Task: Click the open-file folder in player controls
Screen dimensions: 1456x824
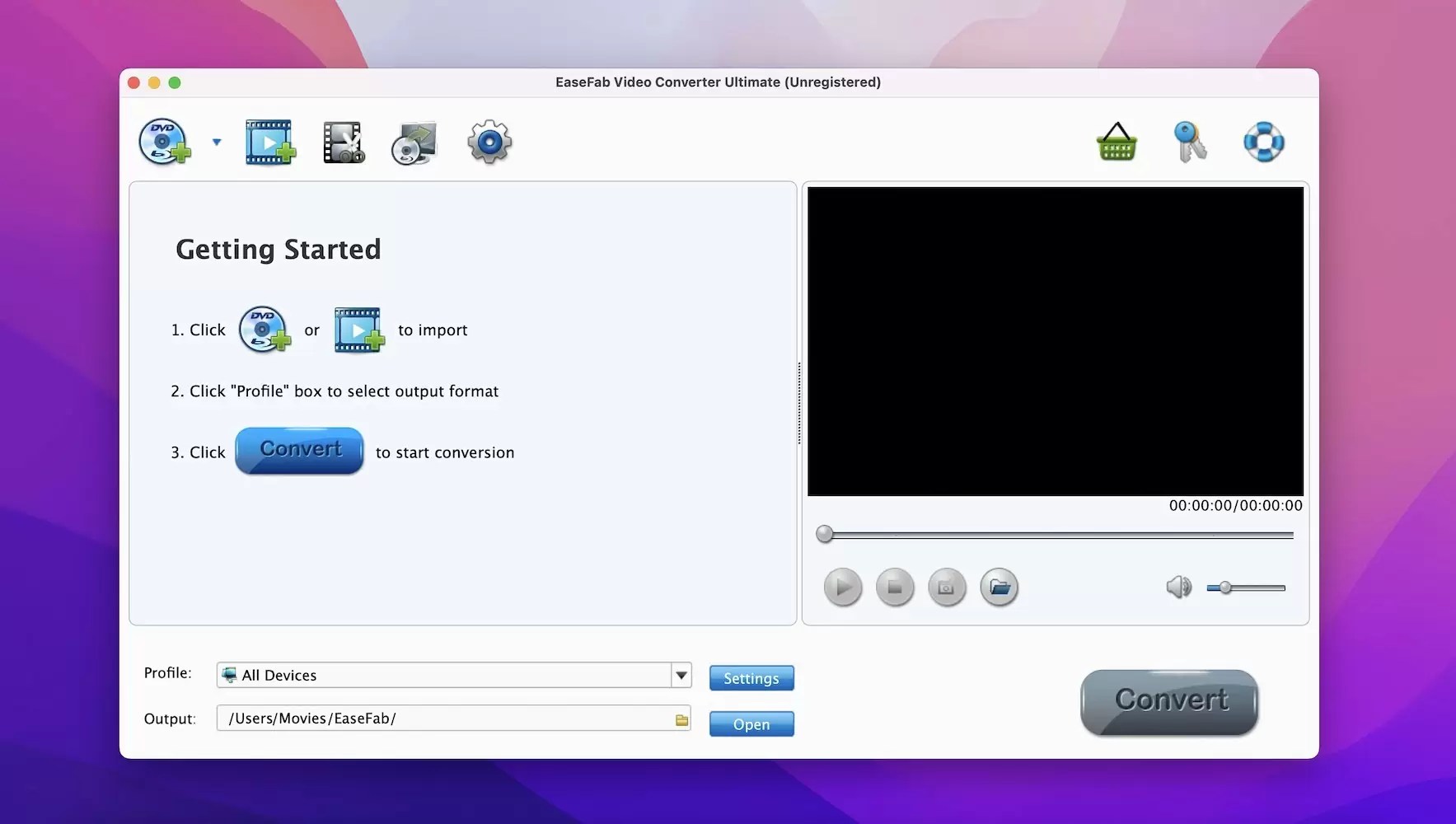Action: pos(1000,588)
